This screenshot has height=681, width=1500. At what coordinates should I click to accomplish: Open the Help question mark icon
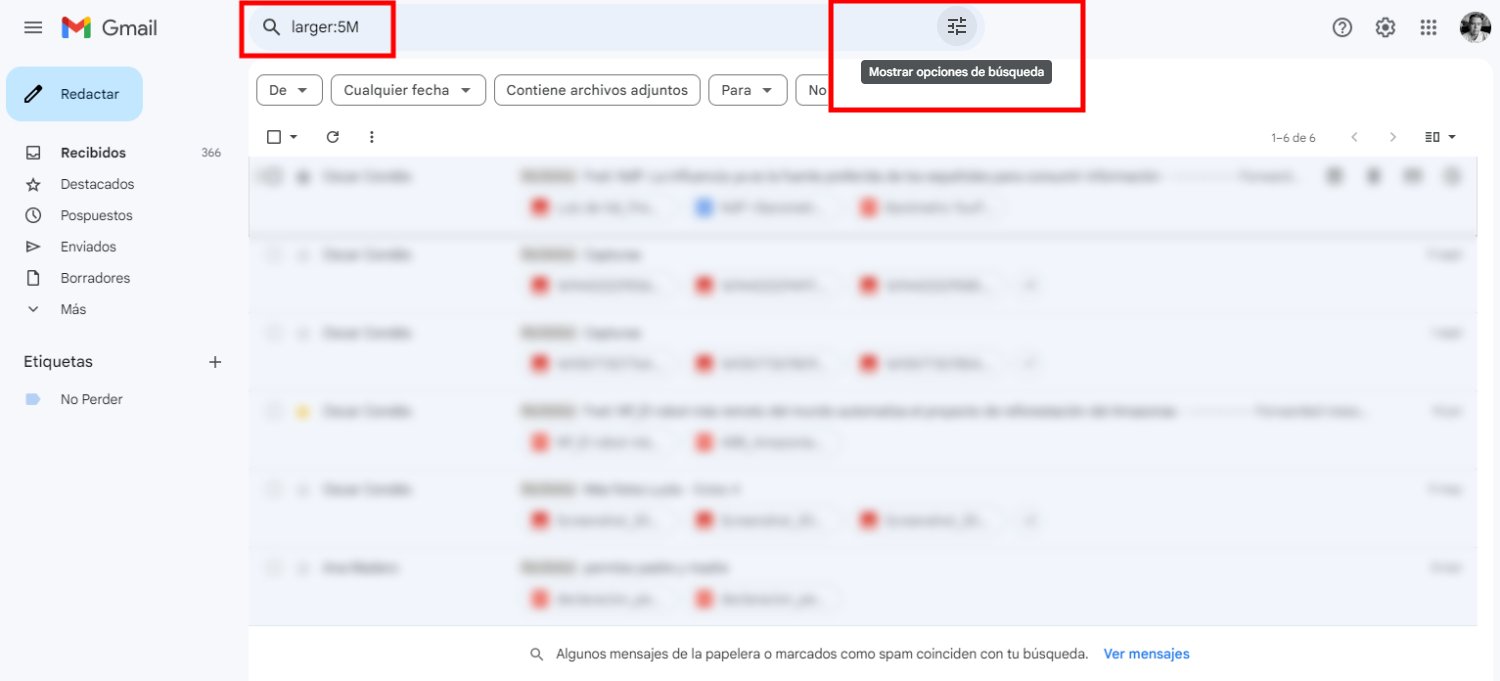pyautogui.click(x=1342, y=28)
